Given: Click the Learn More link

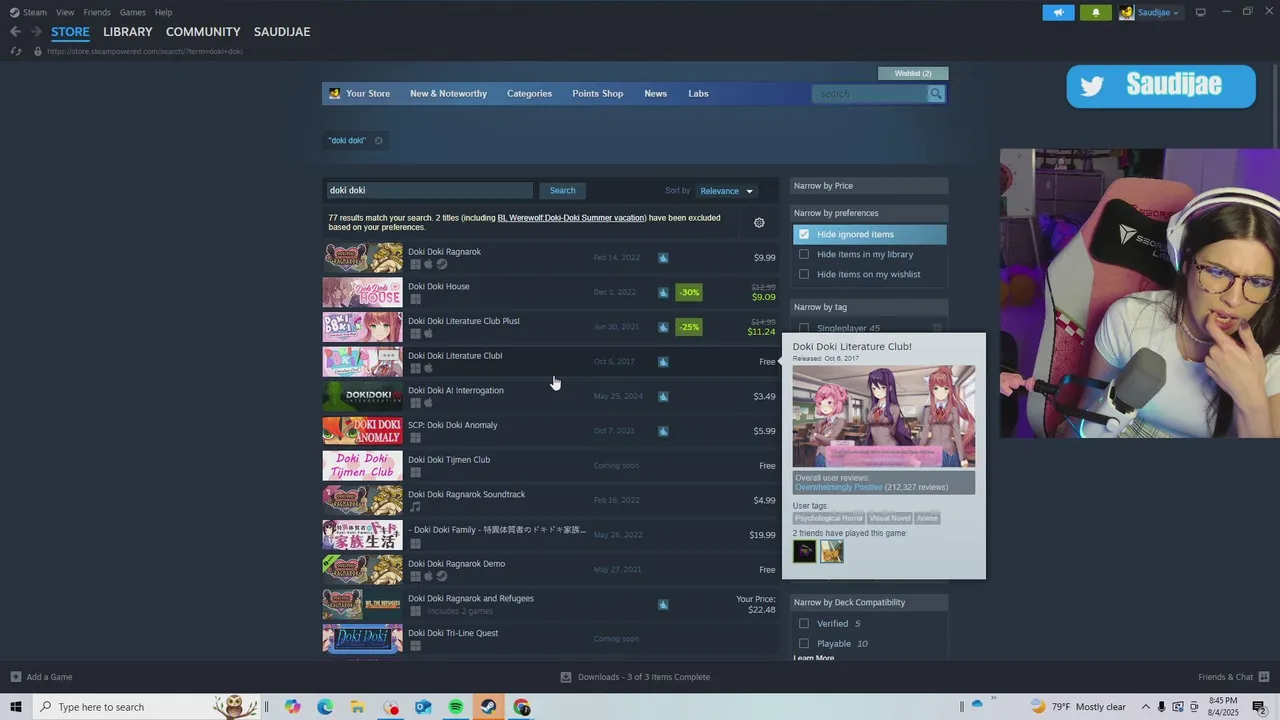Looking at the screenshot, I should (813, 658).
